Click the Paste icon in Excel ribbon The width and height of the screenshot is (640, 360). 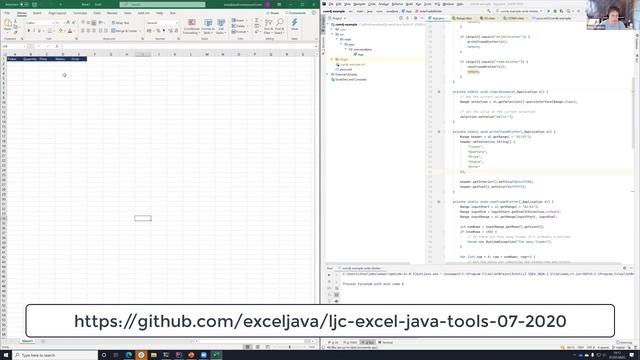[8, 24]
